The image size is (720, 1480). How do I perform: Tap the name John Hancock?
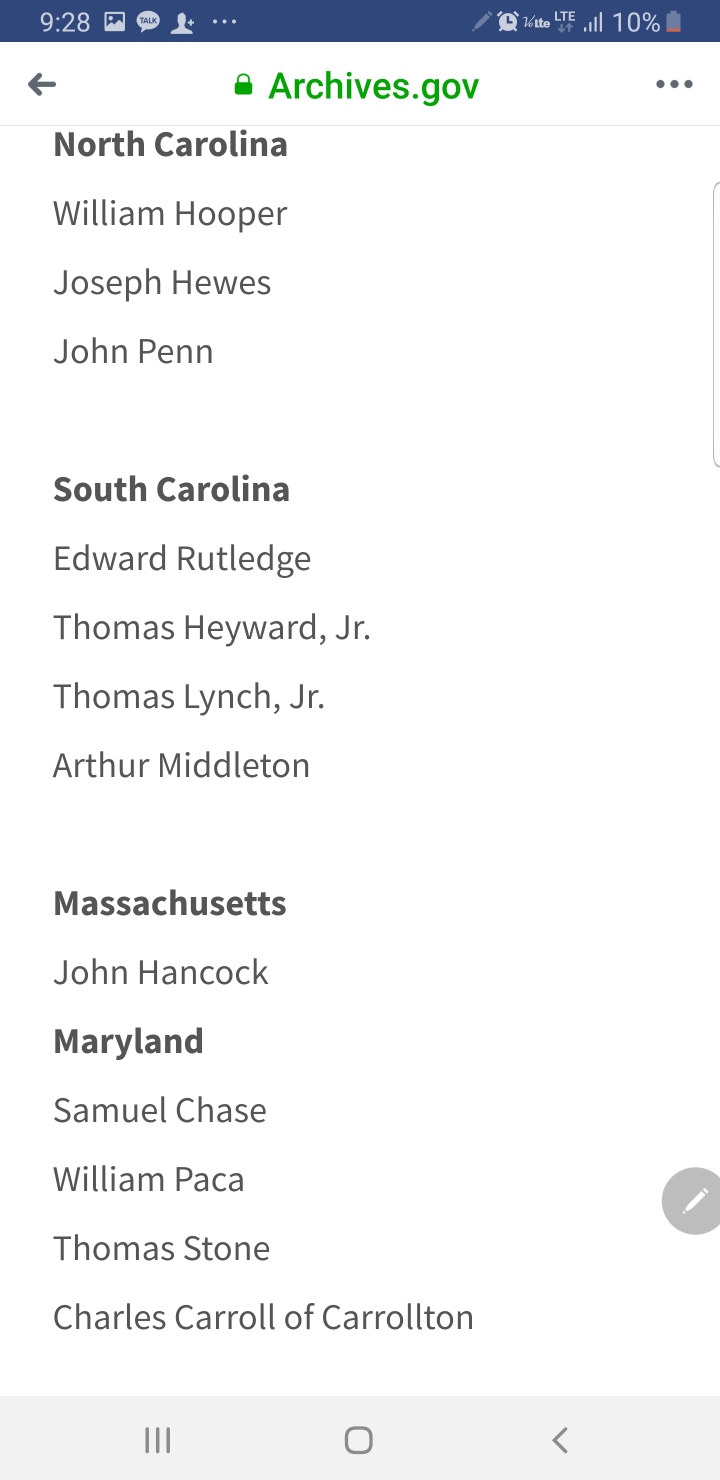[x=161, y=972]
